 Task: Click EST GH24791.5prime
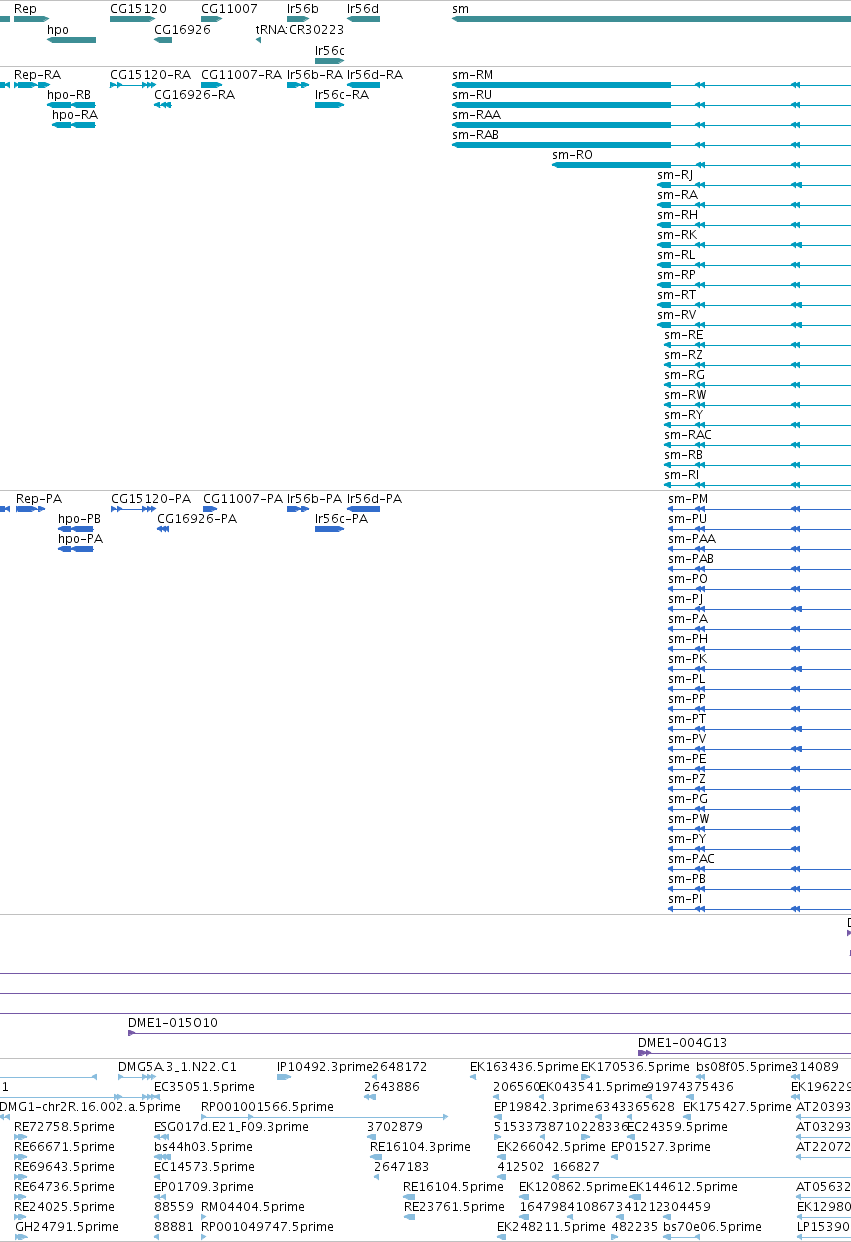click(66, 1226)
